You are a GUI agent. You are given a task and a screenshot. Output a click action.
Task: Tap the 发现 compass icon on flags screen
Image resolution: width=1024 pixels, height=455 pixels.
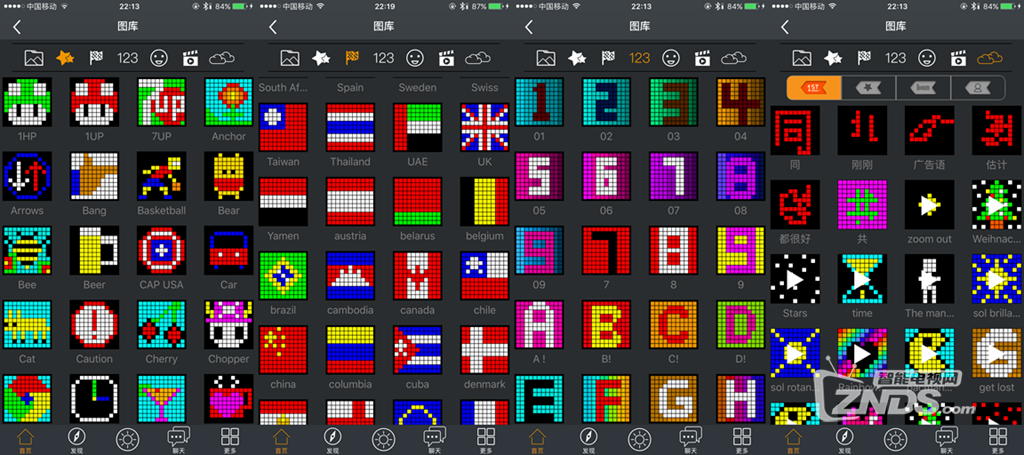332,440
